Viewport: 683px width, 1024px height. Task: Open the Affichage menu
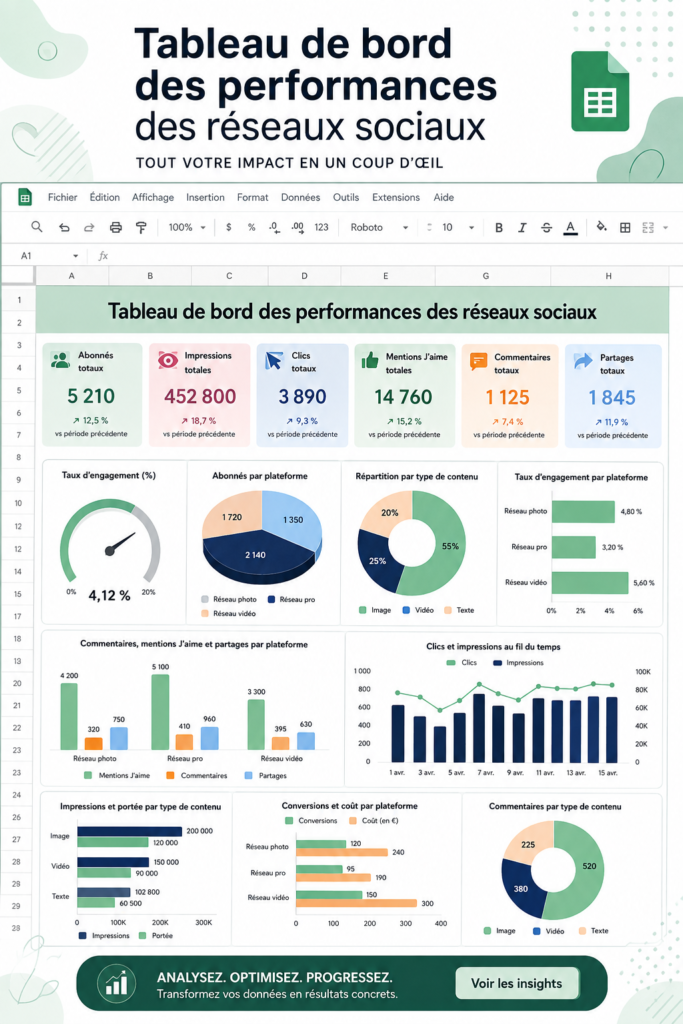point(153,197)
